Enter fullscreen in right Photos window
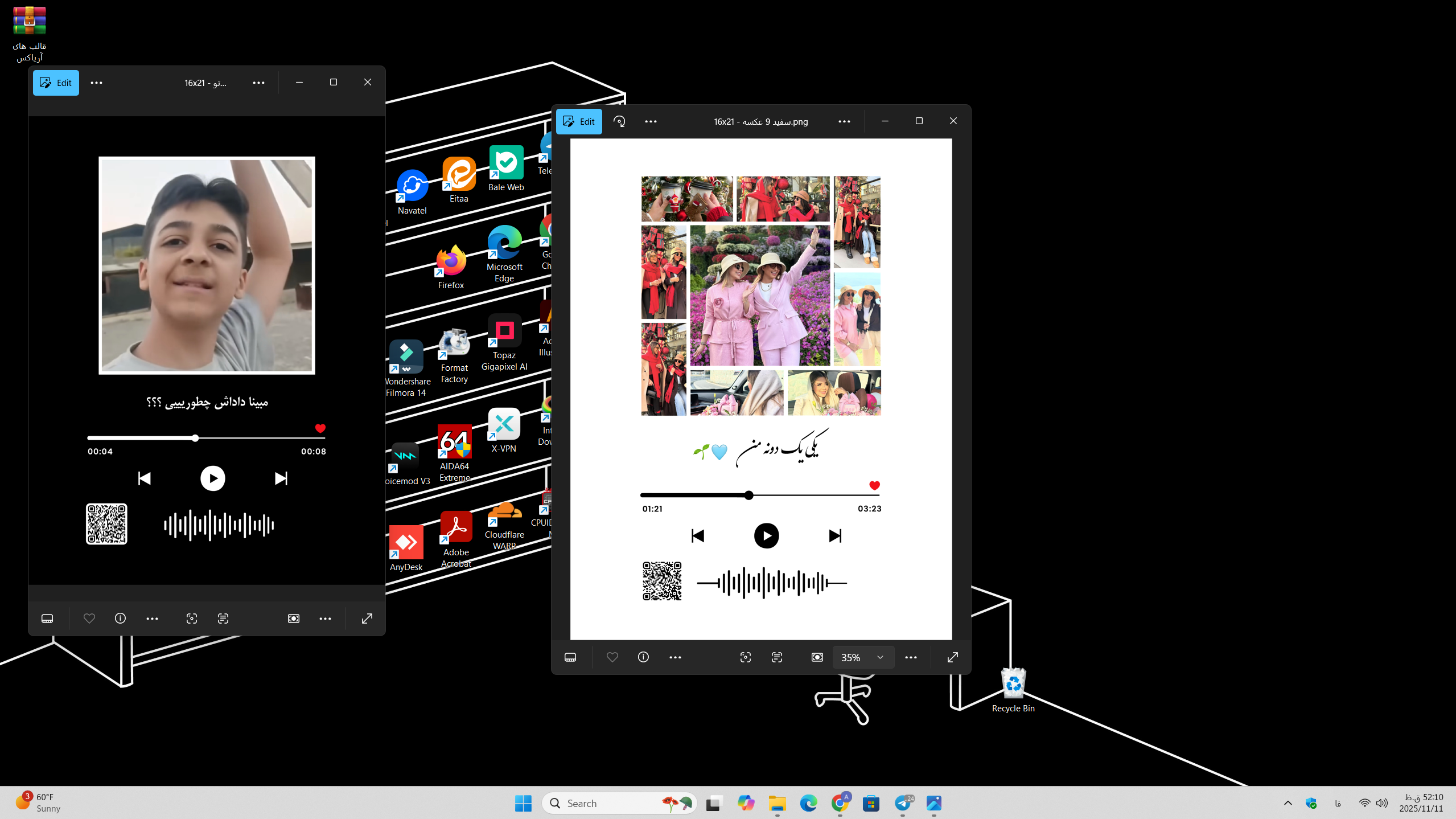 [952, 657]
